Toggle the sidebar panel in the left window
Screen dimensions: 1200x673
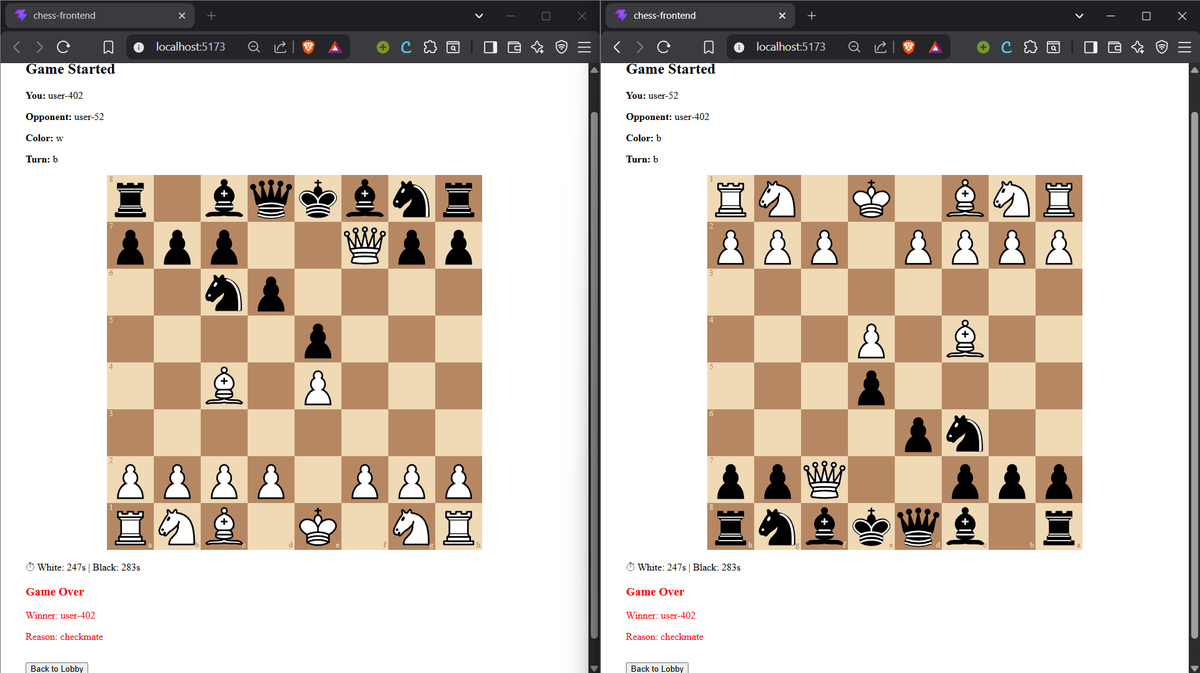490,47
